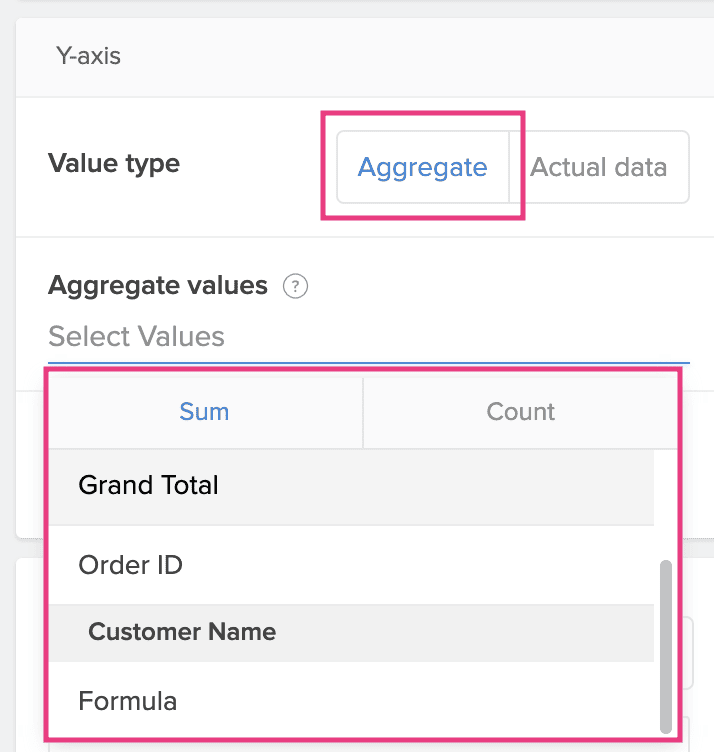Click the Aggregate values label text
Viewport: 714px width, 752px height.
158,286
